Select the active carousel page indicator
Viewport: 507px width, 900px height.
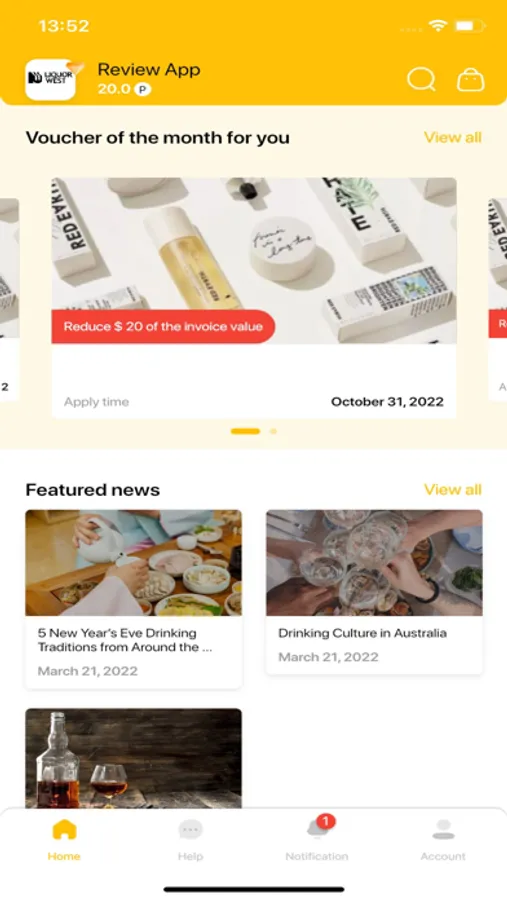245,431
